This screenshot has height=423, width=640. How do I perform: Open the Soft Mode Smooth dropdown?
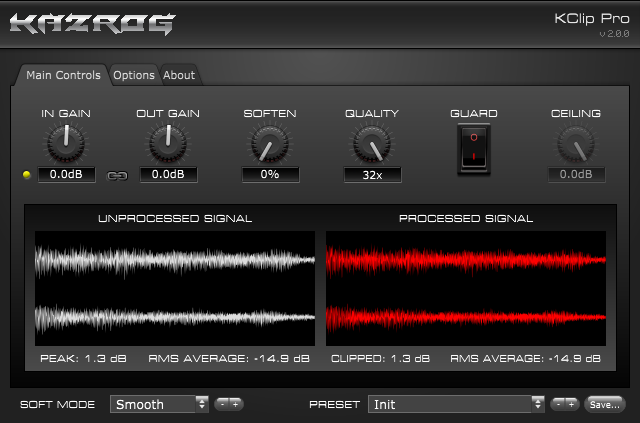[160, 404]
